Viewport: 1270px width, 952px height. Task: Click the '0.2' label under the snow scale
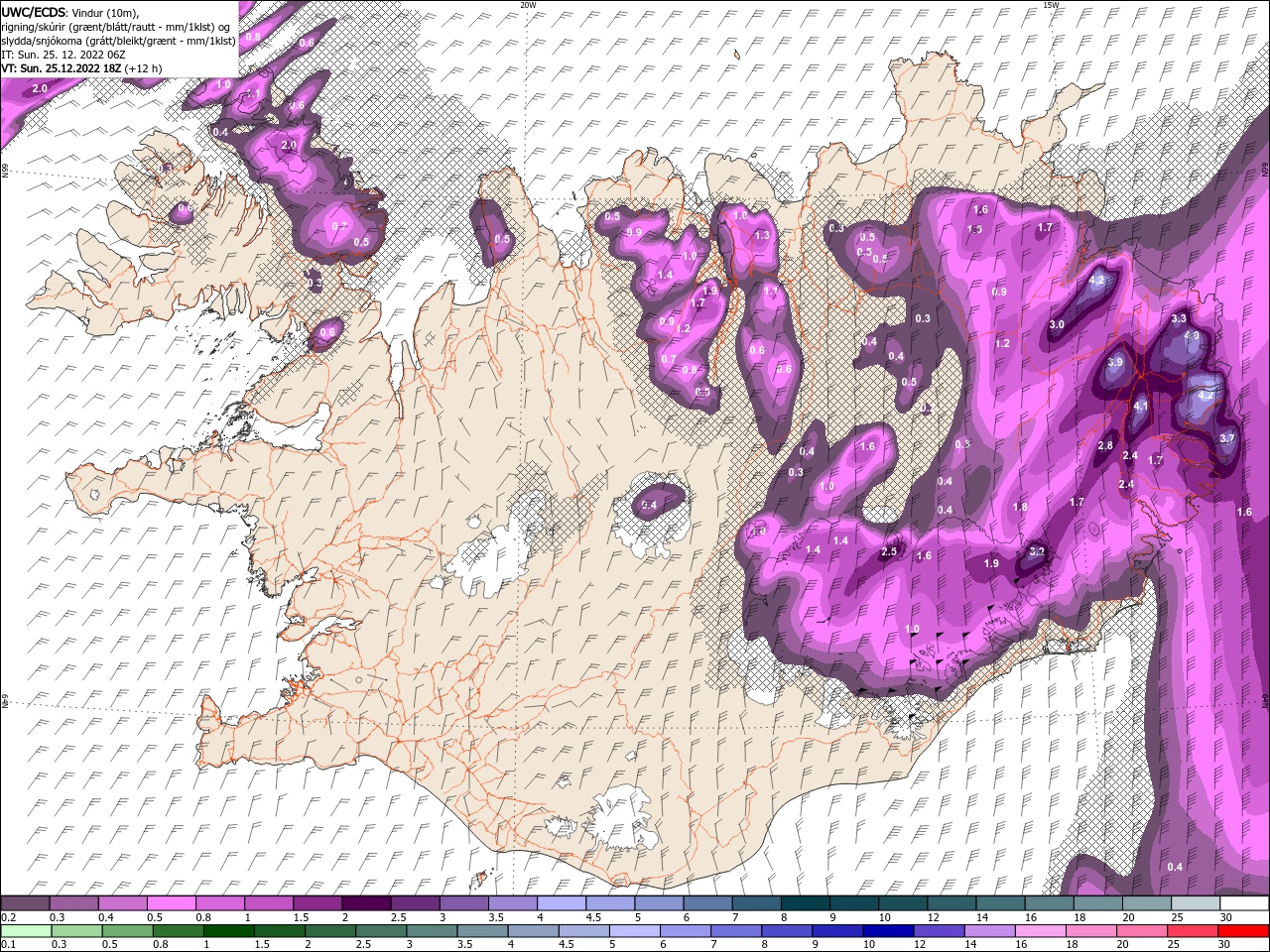[x=7, y=917]
